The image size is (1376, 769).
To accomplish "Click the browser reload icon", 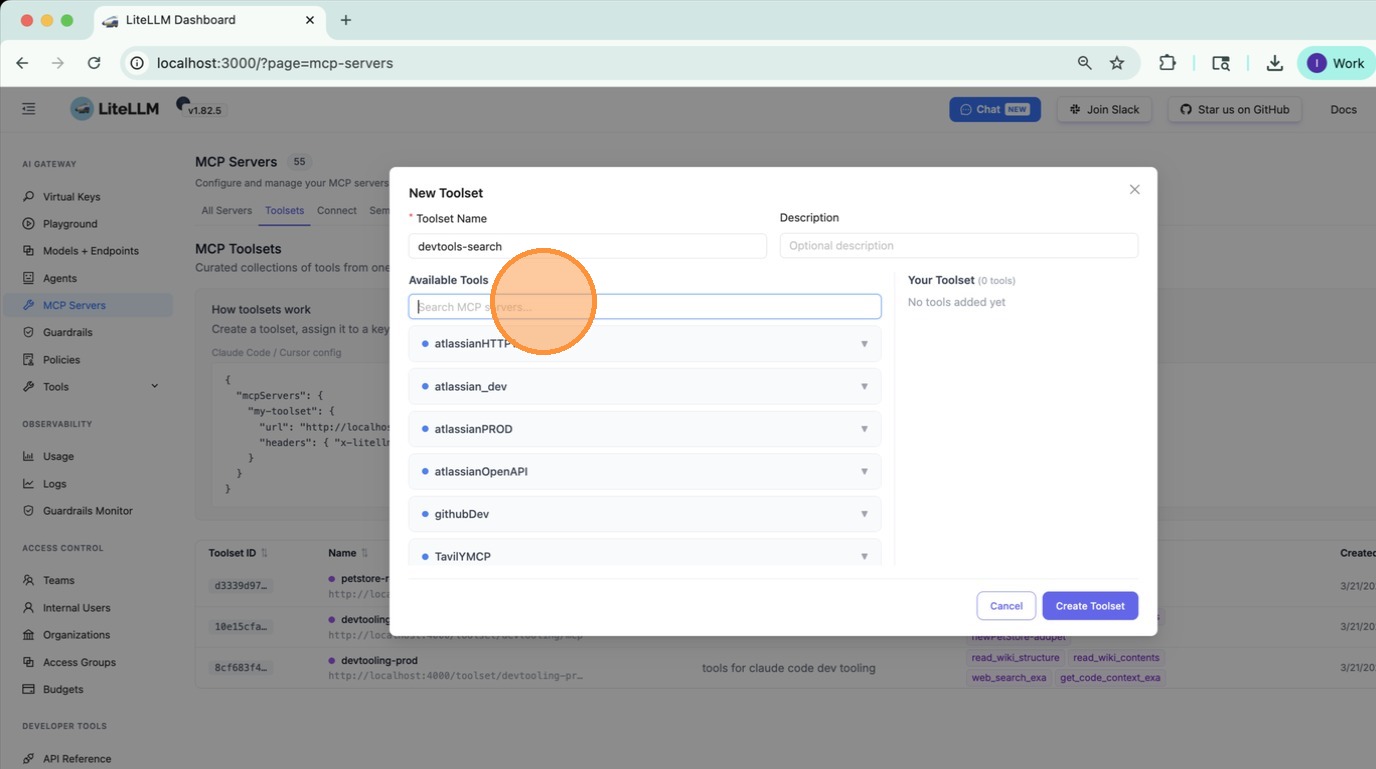I will click(94, 63).
